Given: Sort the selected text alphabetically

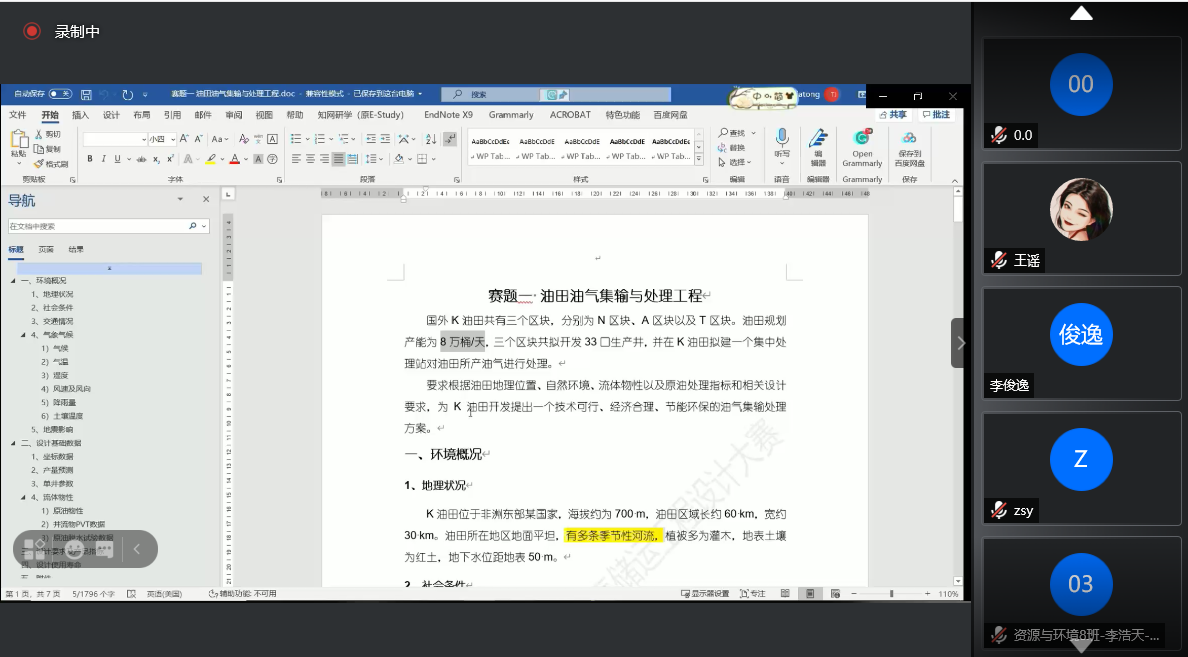Looking at the screenshot, I should point(430,139).
